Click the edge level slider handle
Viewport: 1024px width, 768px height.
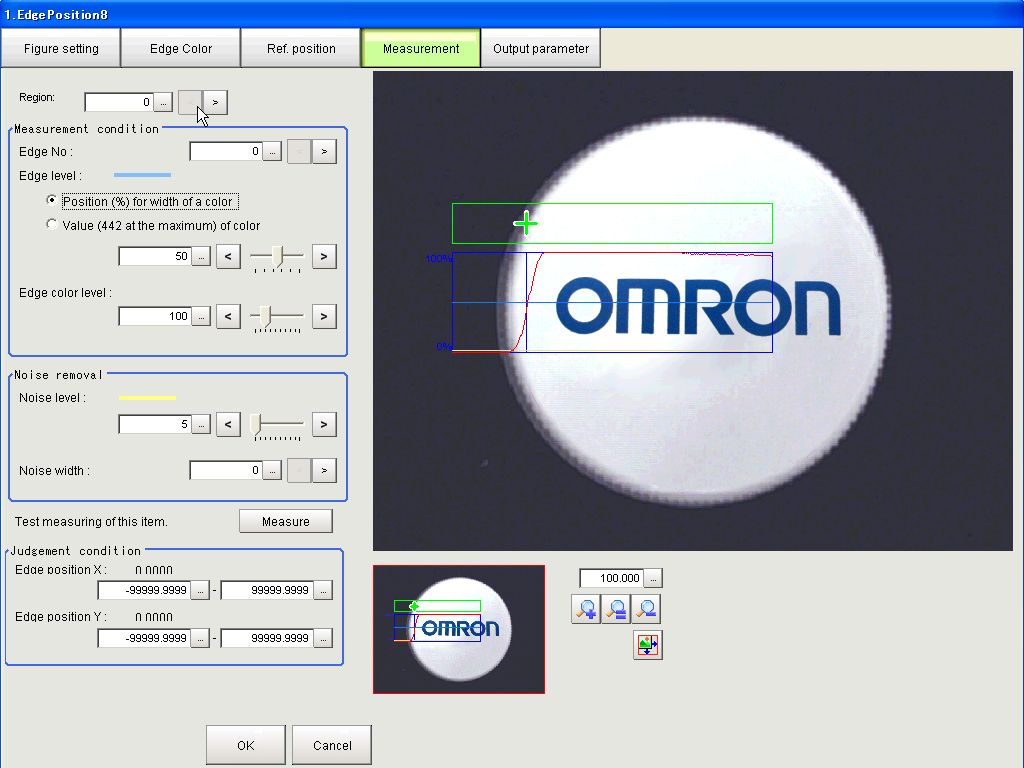click(278, 256)
